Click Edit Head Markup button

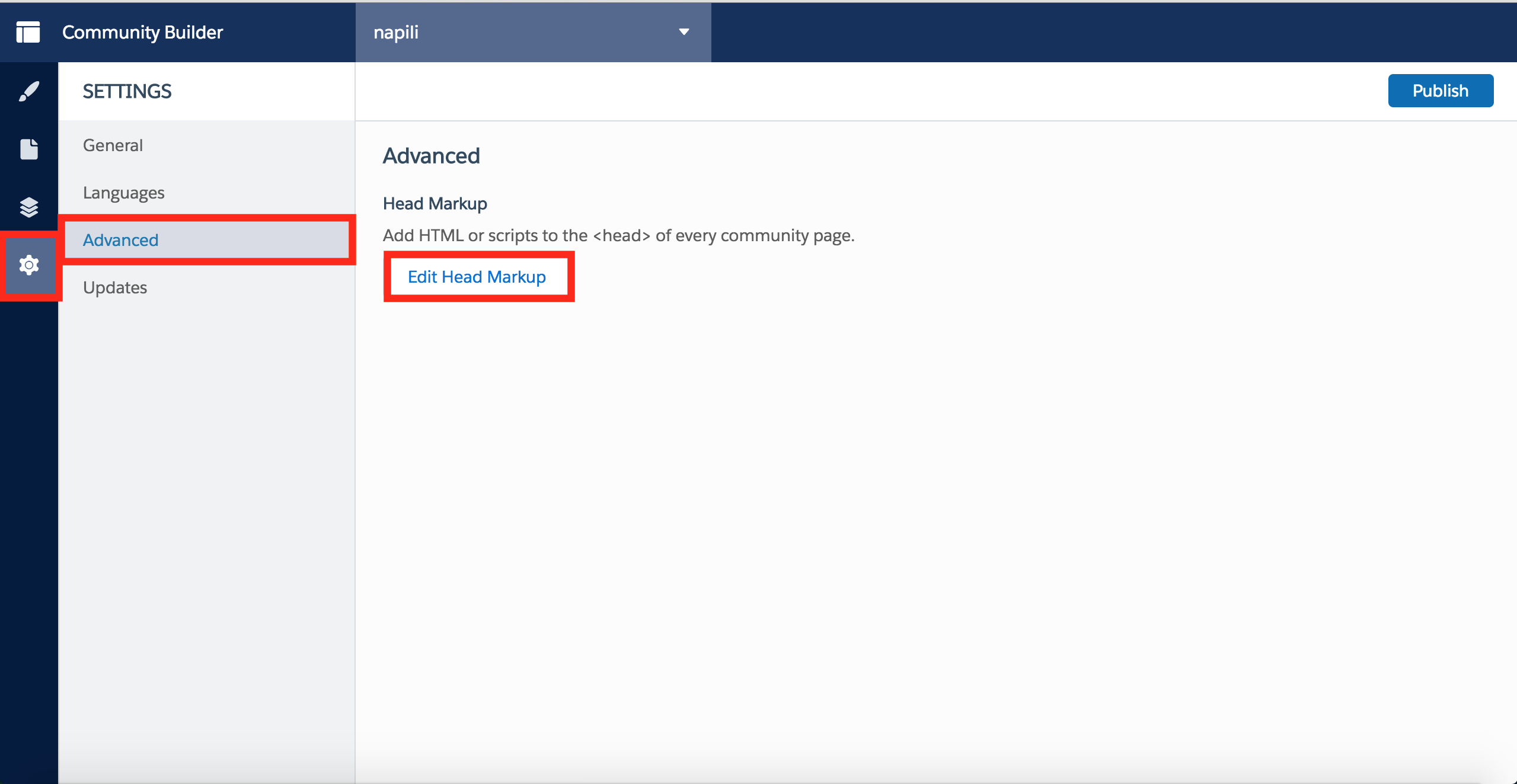[479, 276]
